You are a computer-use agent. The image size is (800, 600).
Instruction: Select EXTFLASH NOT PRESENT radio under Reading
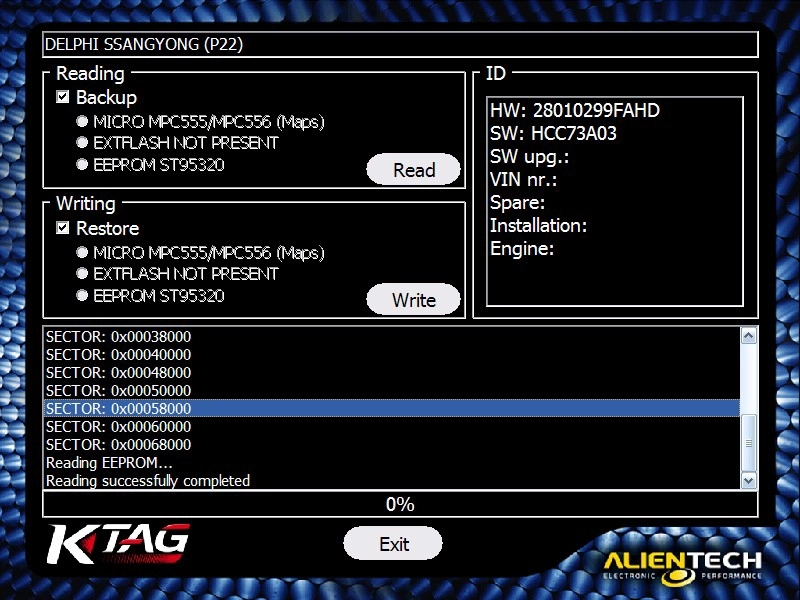(82, 142)
